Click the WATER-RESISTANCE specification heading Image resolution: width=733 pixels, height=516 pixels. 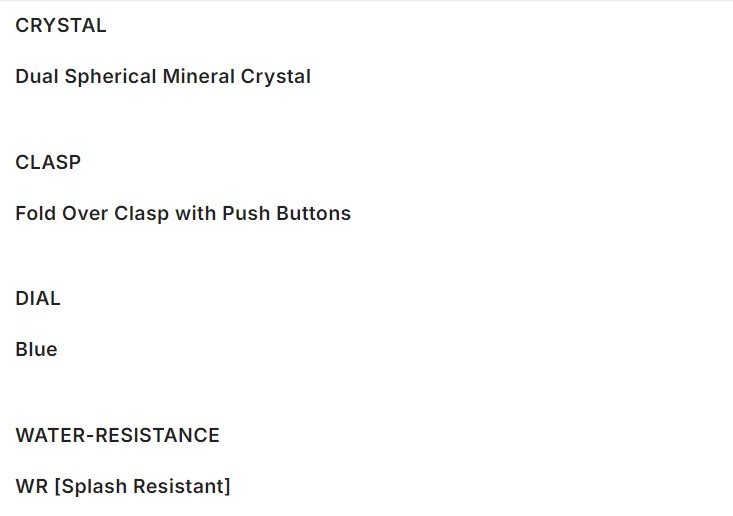[x=117, y=436]
